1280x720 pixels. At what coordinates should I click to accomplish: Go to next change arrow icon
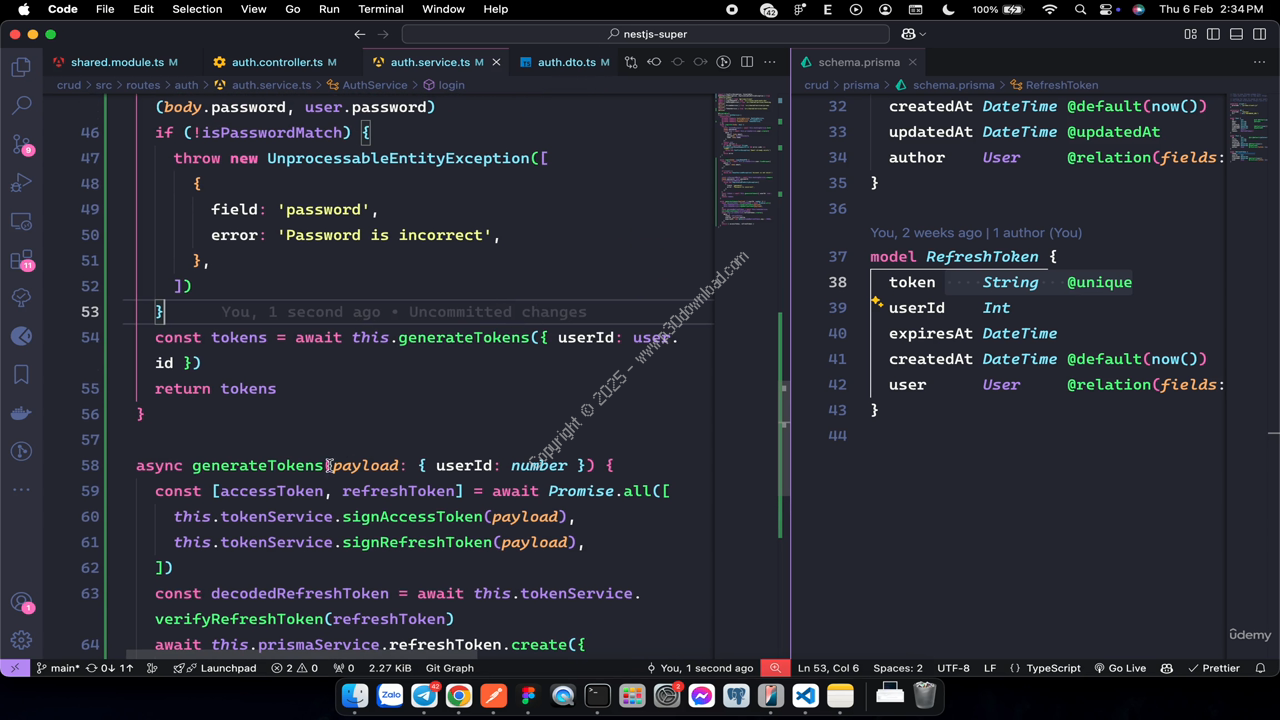[700, 62]
